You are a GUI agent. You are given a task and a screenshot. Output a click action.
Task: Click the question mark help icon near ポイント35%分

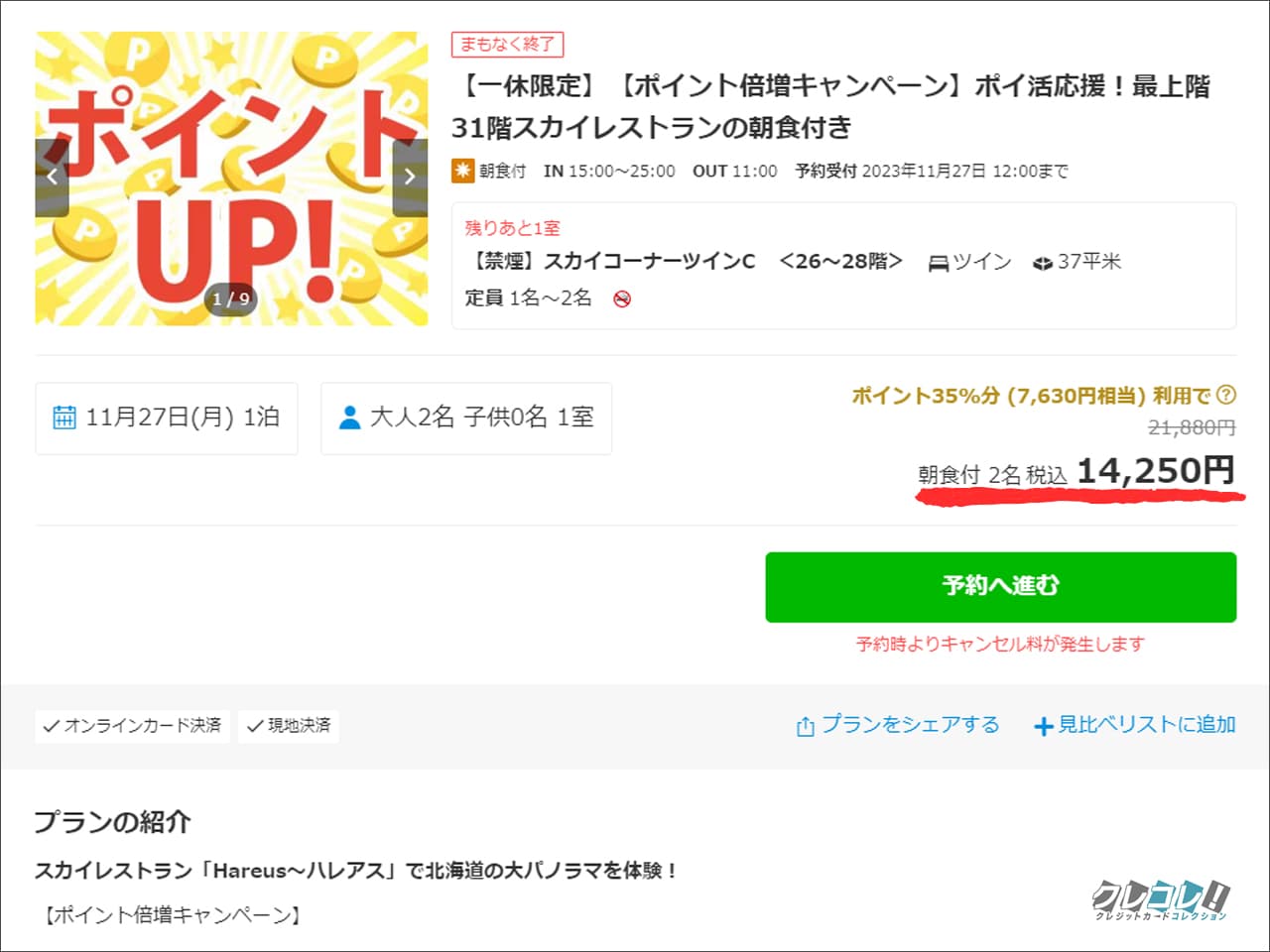tap(1226, 395)
